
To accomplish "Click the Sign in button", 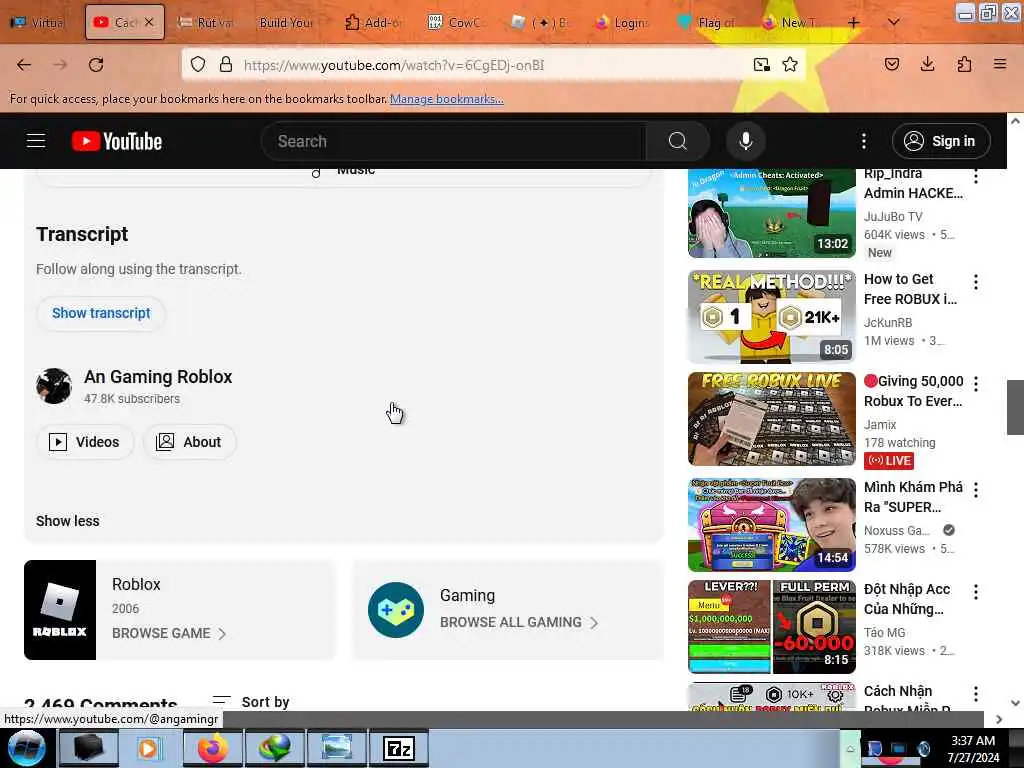I will pos(940,141).
